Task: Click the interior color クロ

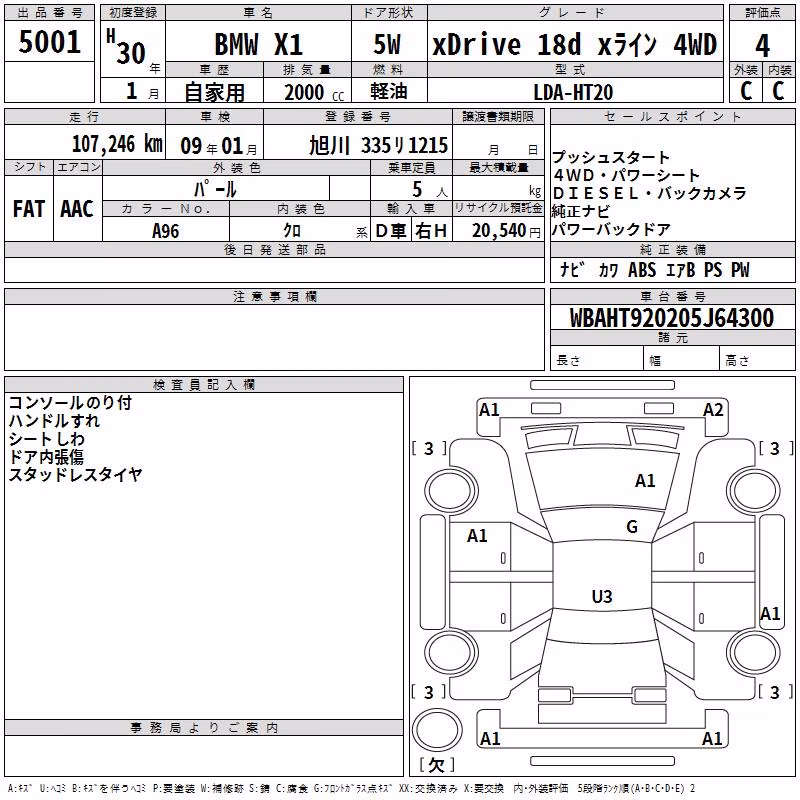Action: pyautogui.click(x=292, y=231)
